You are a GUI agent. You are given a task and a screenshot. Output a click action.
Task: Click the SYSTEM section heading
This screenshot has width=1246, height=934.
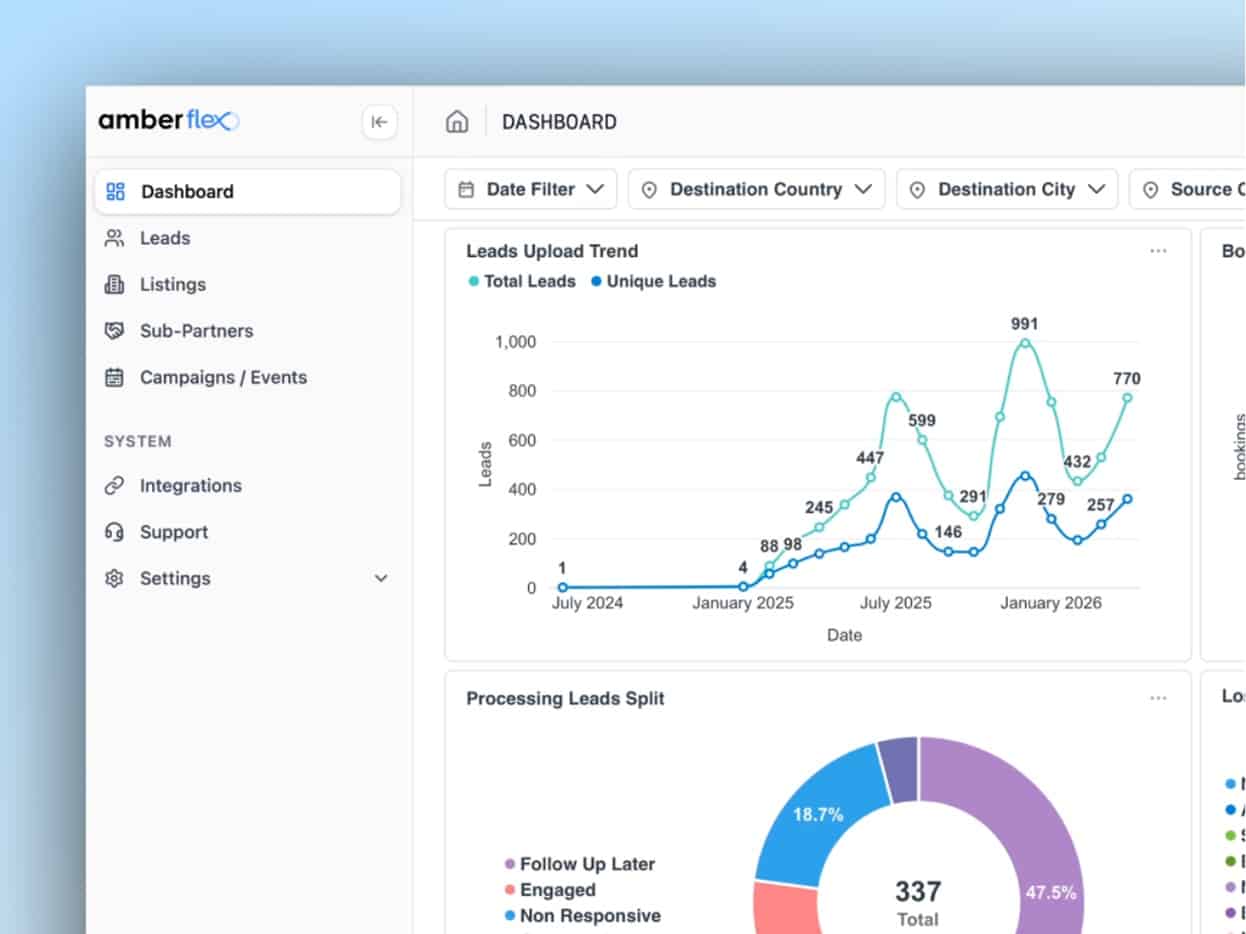138,441
